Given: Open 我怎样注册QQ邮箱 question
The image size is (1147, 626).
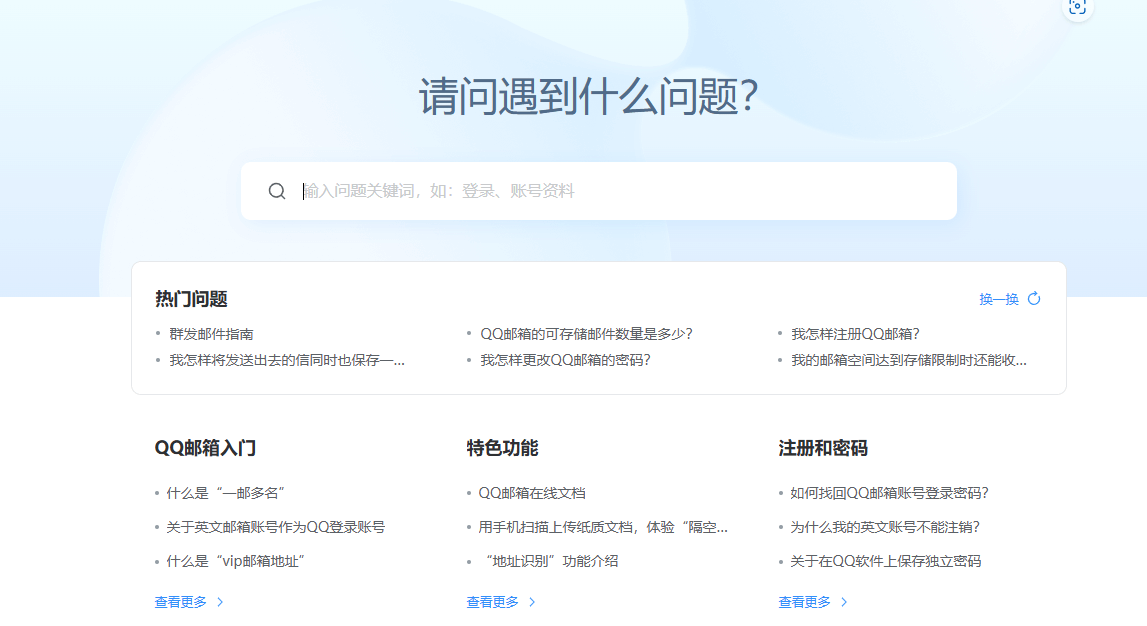Looking at the screenshot, I should pyautogui.click(x=855, y=334).
